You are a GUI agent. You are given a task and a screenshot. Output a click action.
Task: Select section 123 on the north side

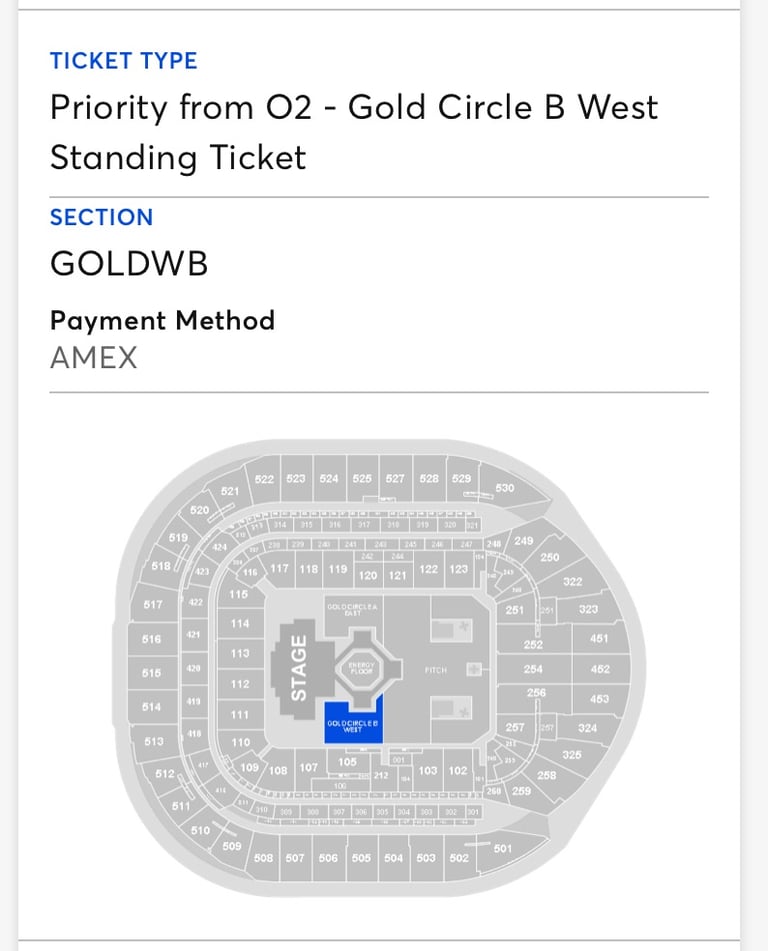(x=459, y=569)
